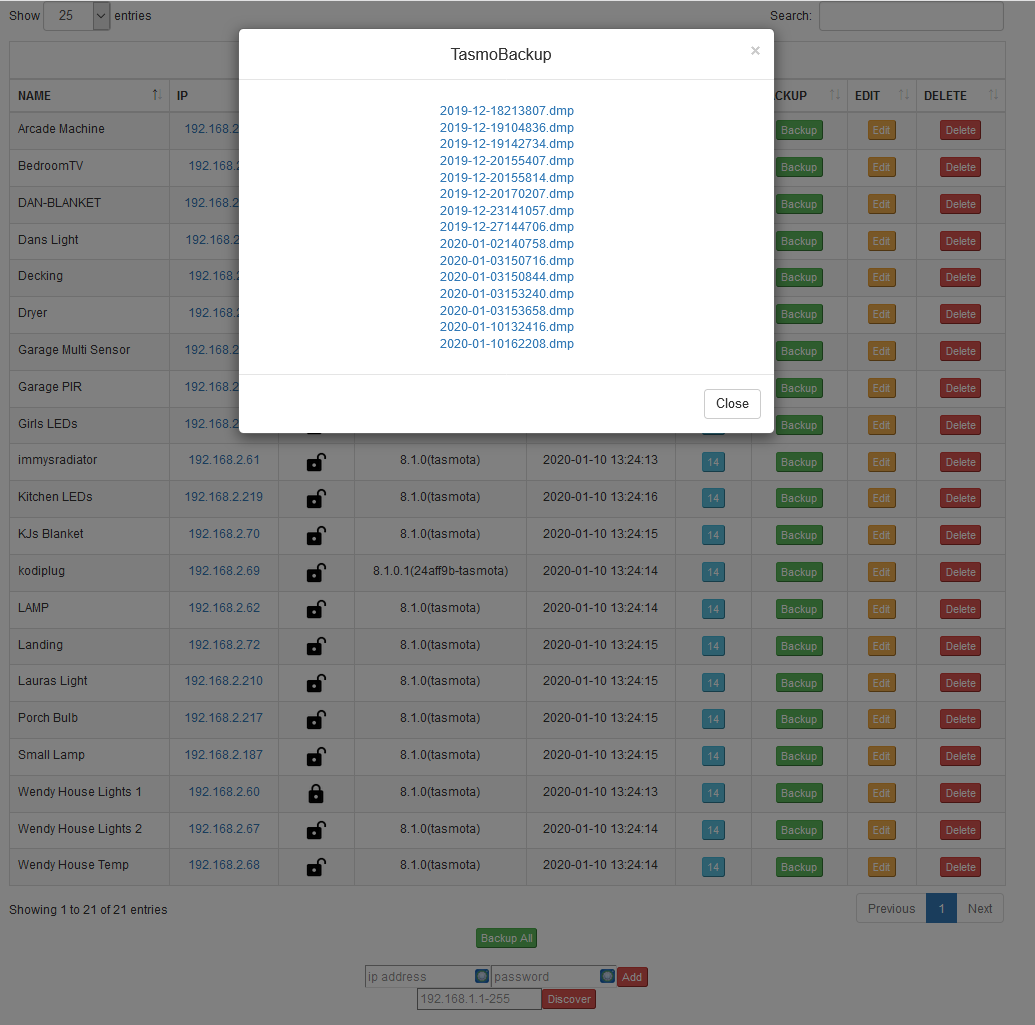Focus the ip address input field

click(x=427, y=977)
